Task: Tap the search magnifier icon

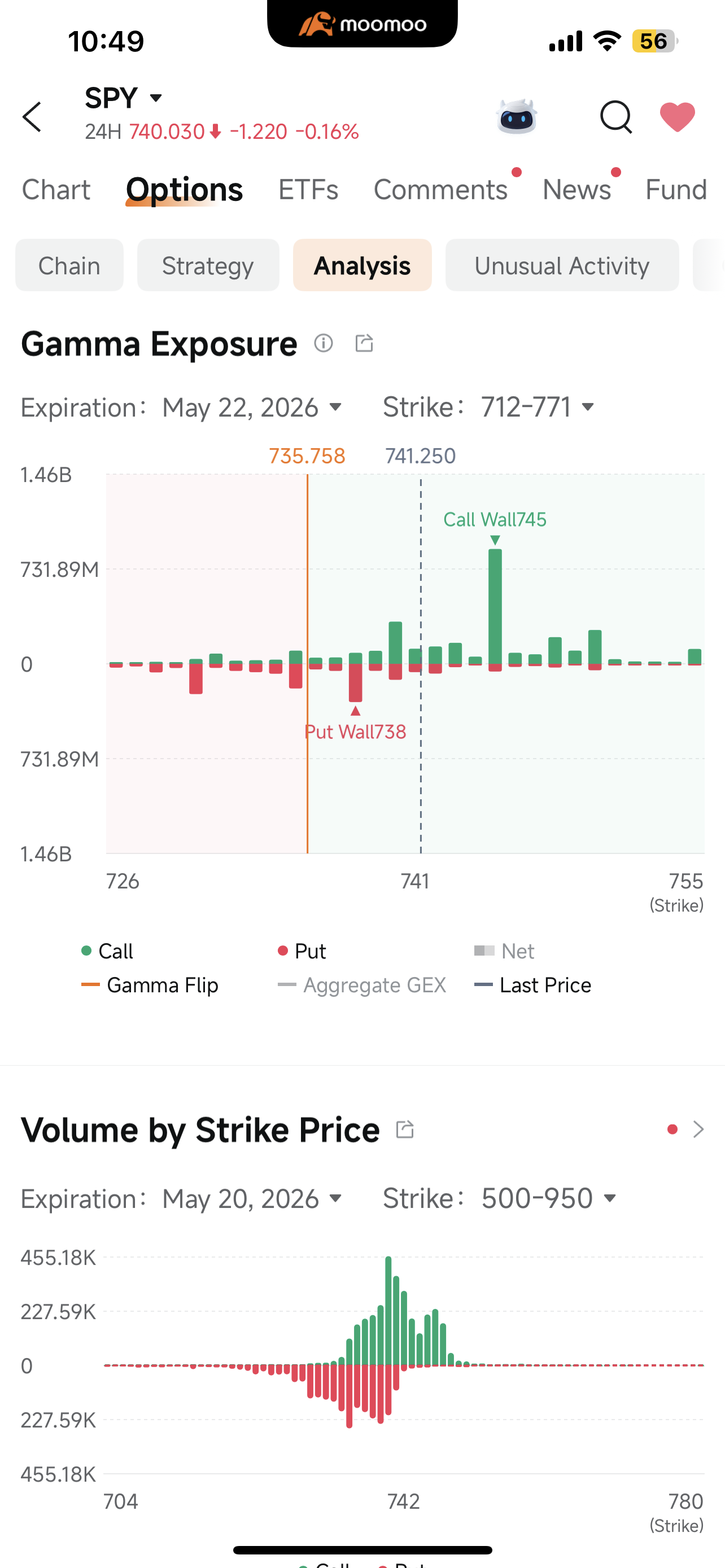Action: (615, 116)
